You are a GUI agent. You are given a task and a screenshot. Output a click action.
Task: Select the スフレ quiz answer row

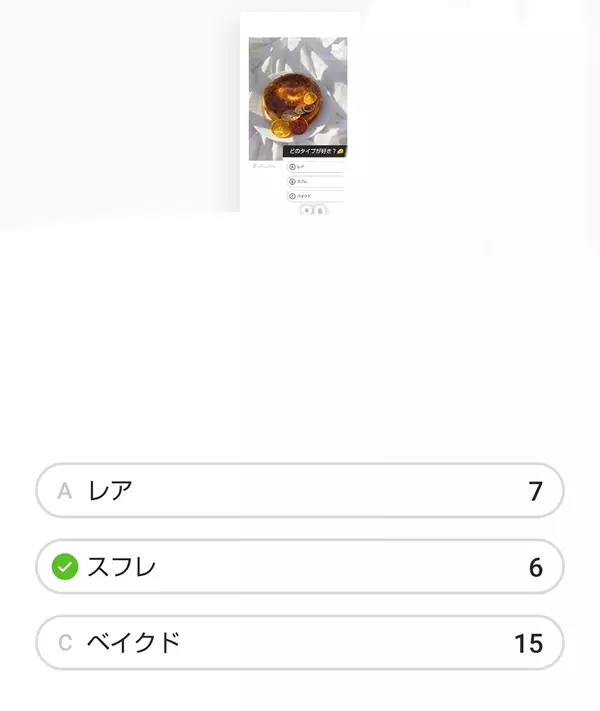[x=300, y=567]
